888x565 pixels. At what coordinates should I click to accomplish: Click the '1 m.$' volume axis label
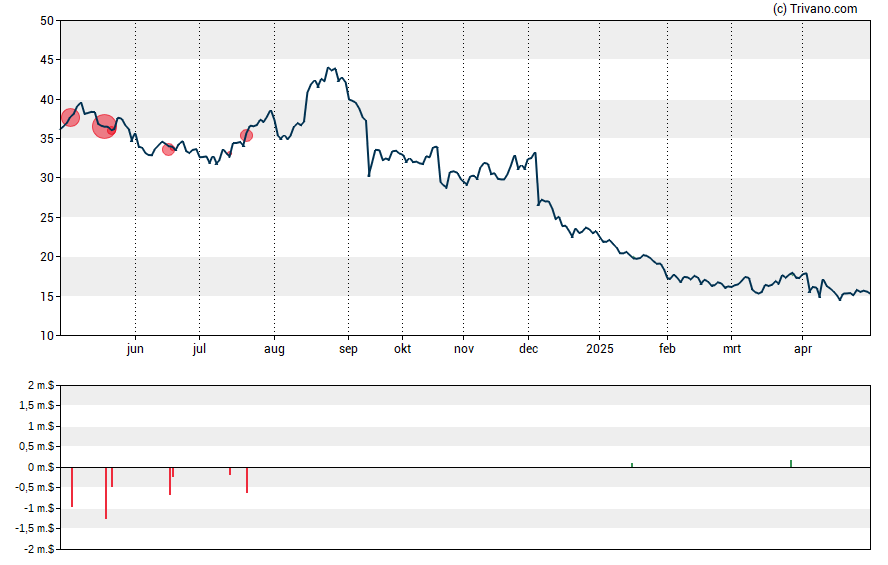[41, 426]
